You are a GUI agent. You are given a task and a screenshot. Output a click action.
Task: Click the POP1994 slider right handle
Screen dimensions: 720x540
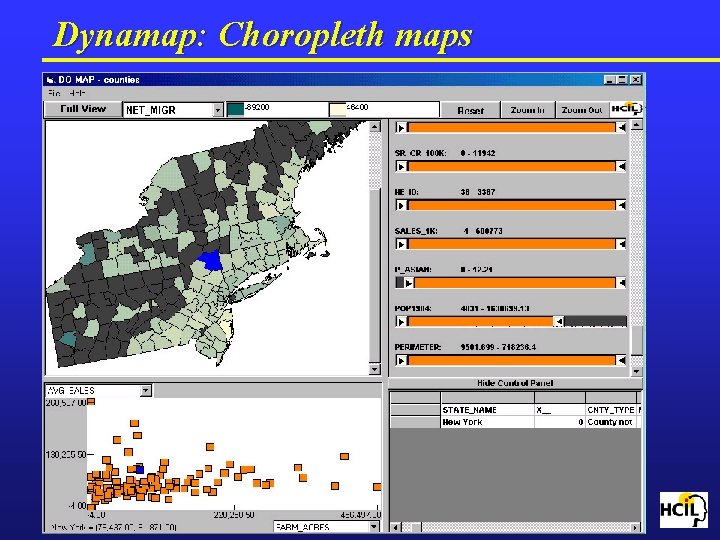click(x=559, y=322)
